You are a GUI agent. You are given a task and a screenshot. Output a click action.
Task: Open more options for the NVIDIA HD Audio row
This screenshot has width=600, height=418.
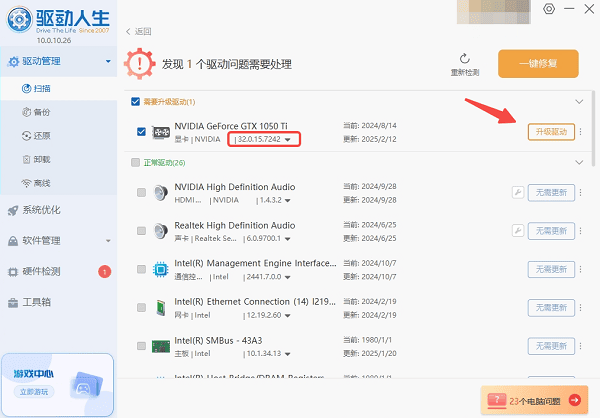580,193
